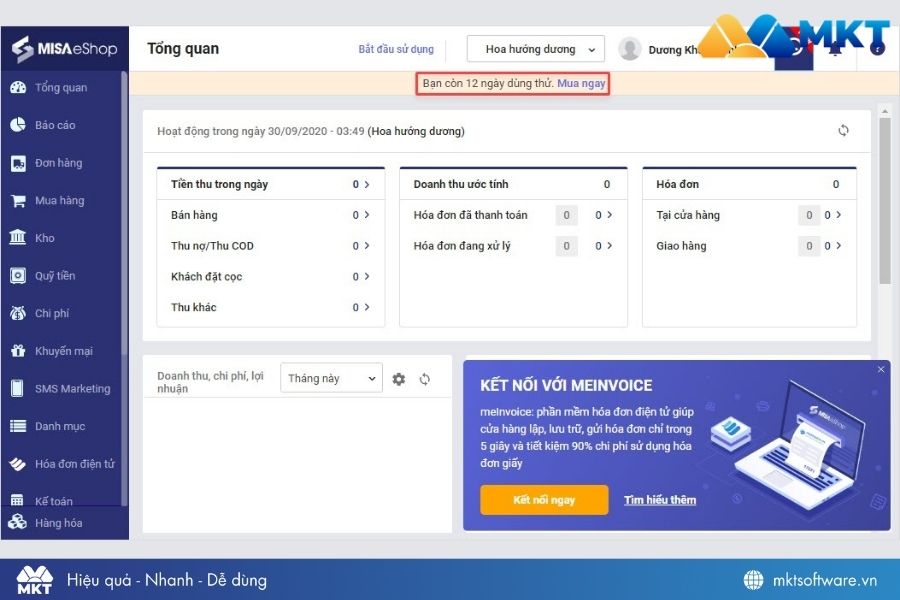Click Dương Kh... user name
900x600 pixels.
pos(673,50)
